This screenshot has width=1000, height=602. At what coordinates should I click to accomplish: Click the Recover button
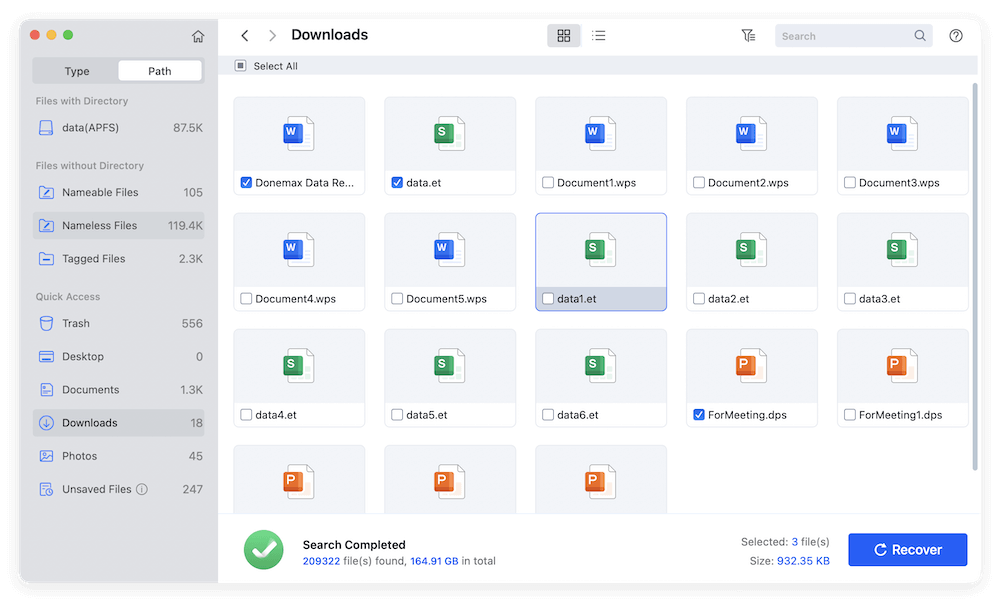(907, 549)
